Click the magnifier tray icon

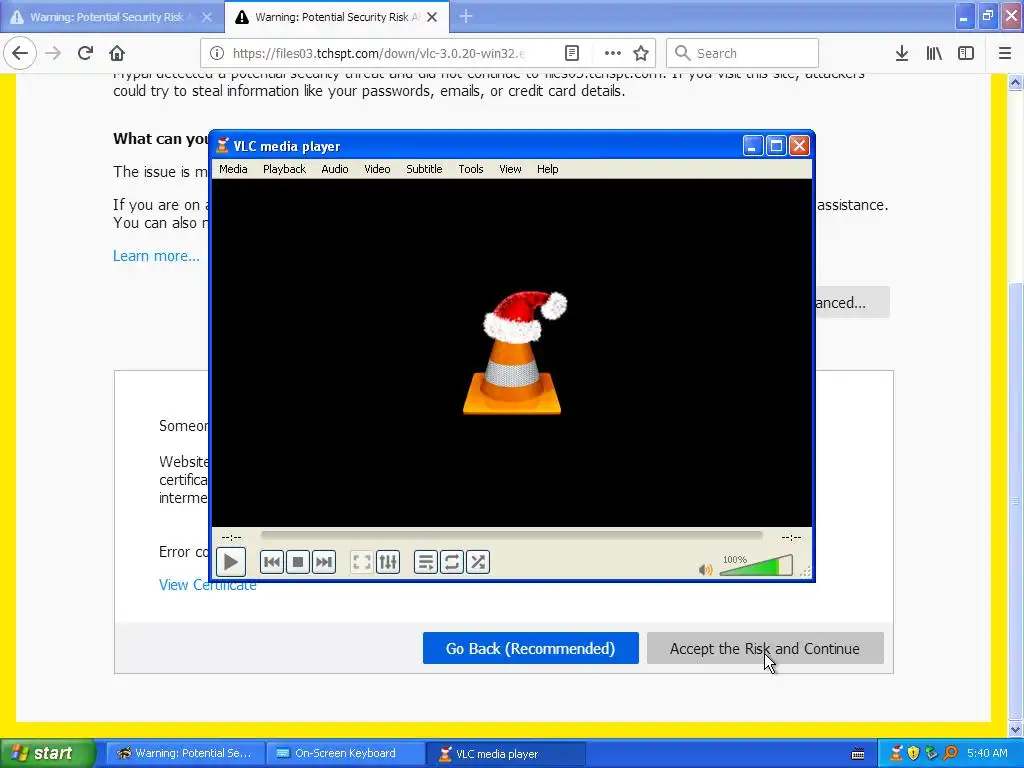click(950, 753)
